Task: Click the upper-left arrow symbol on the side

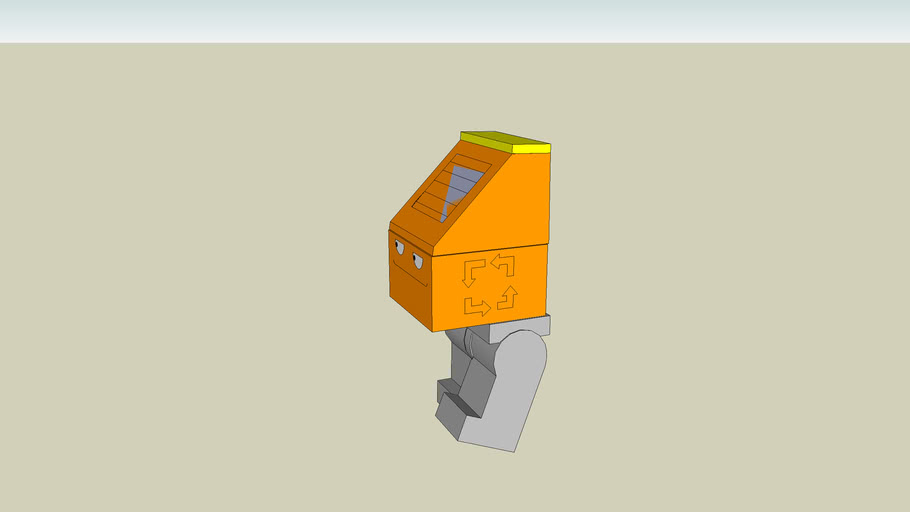Action: pyautogui.click(x=473, y=271)
